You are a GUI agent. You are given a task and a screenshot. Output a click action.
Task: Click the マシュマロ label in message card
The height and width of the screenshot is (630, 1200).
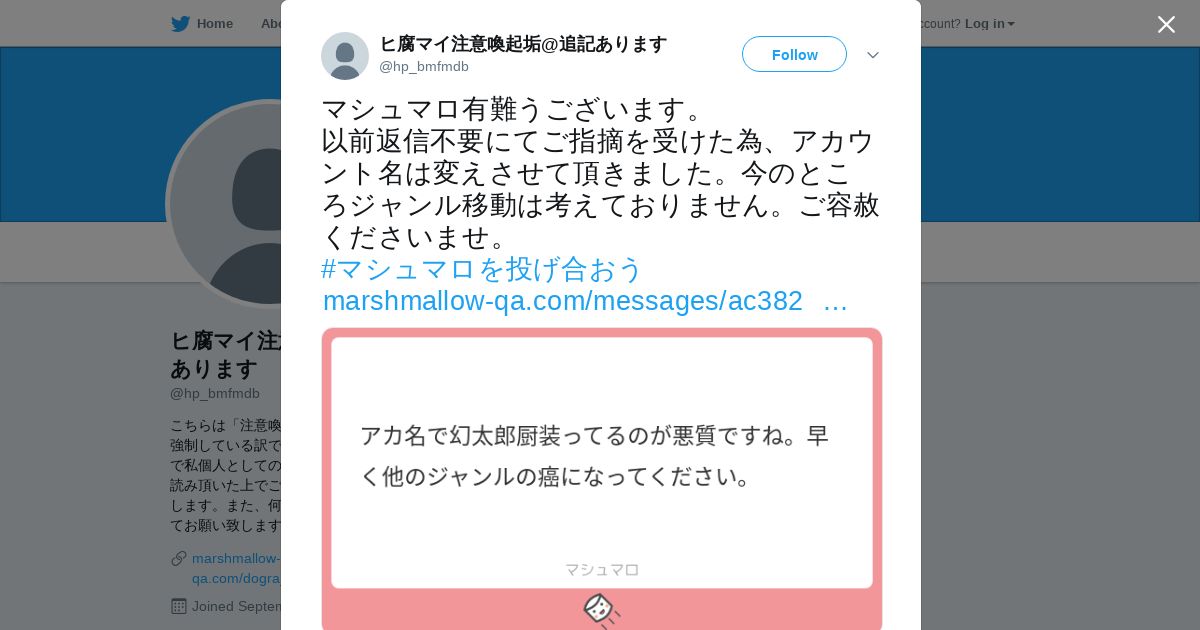(x=602, y=569)
